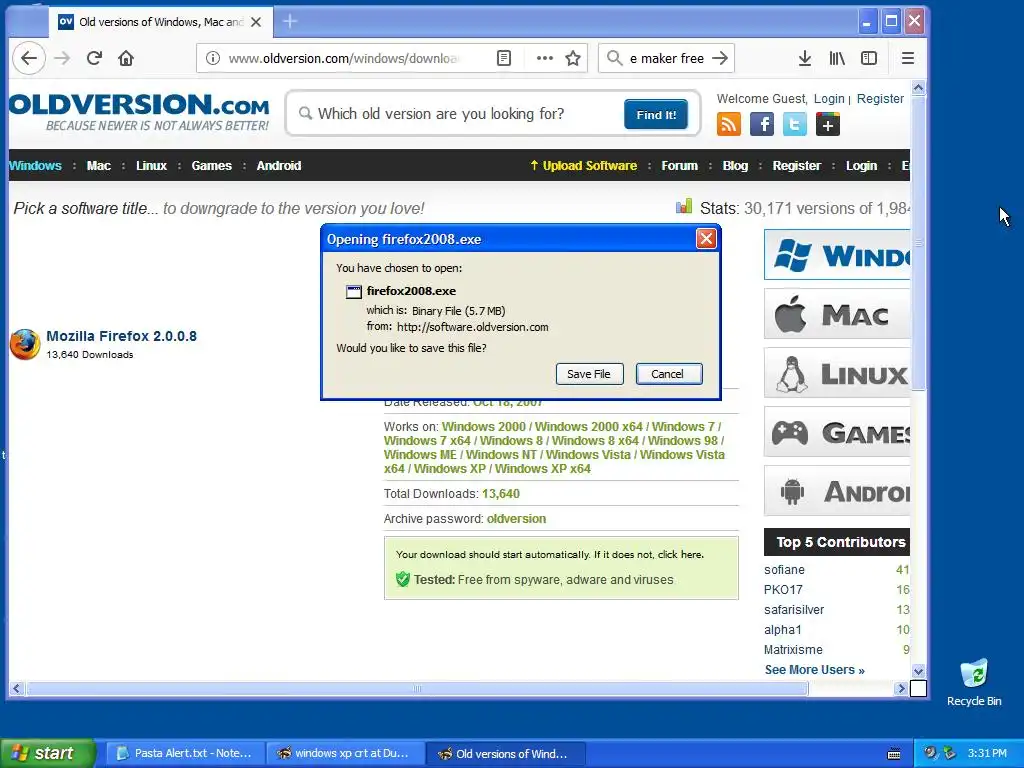Toggle the sidebar icon in toolbar
The image size is (1024, 768).
(x=869, y=58)
